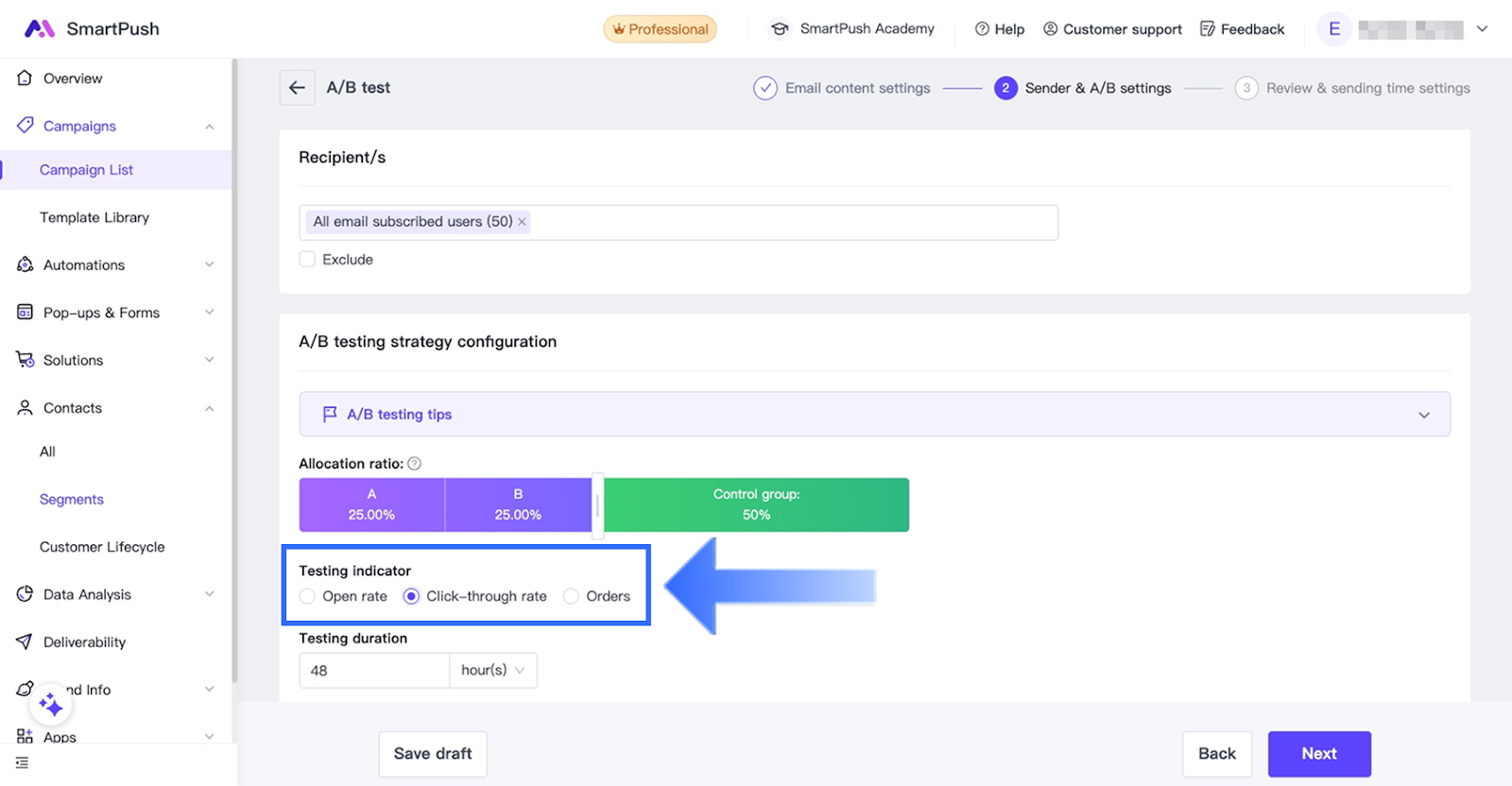Select Orders as testing indicator

tap(571, 596)
